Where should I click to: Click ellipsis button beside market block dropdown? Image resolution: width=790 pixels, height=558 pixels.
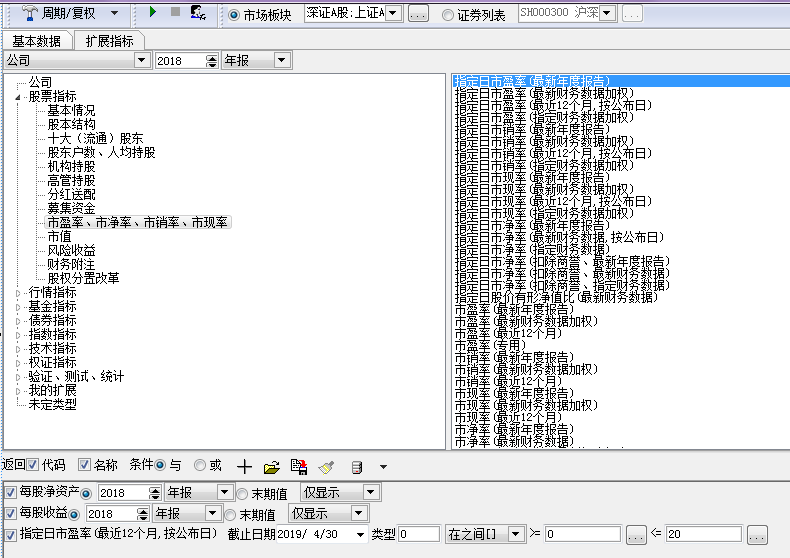(418, 14)
